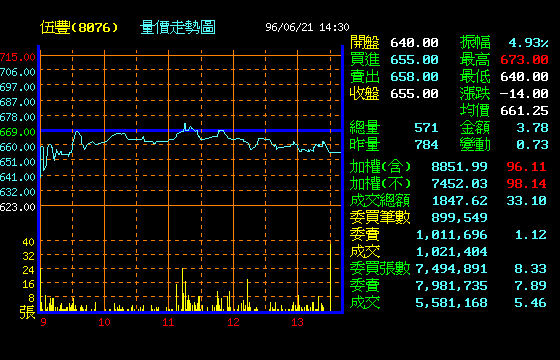Select the sell lots value 7,981,735
Screen dimensions: 560x360
[451, 286]
